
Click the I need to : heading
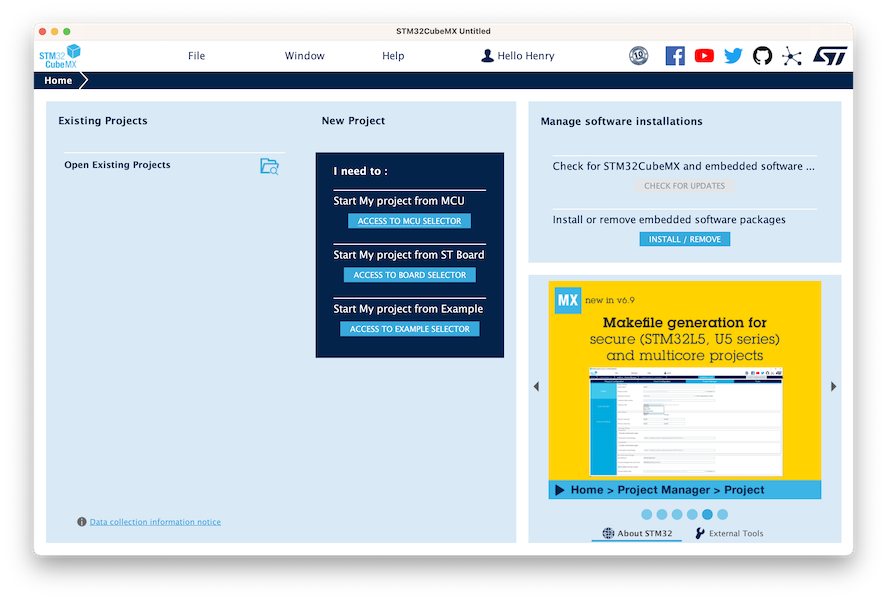[x=360, y=171]
